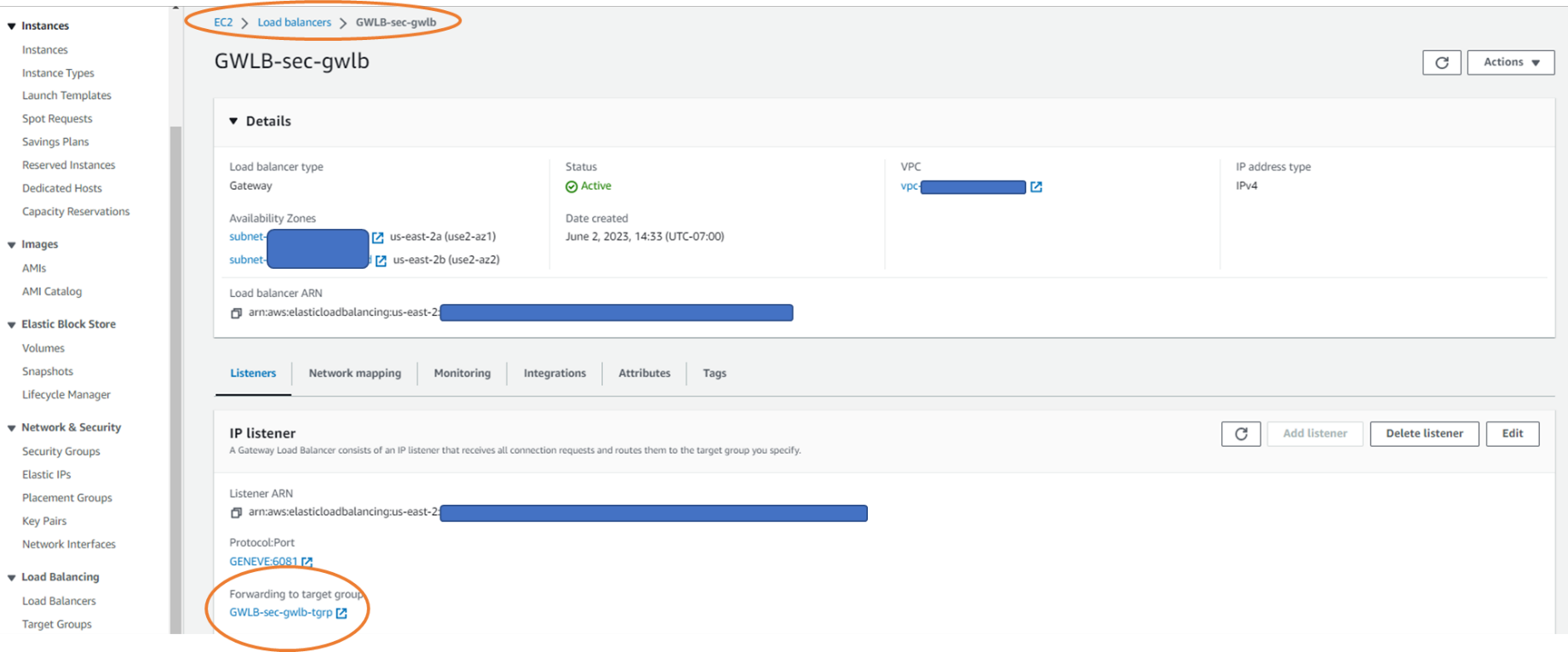1568x652 pixels.
Task: View the Attributes tab
Action: tap(644, 373)
